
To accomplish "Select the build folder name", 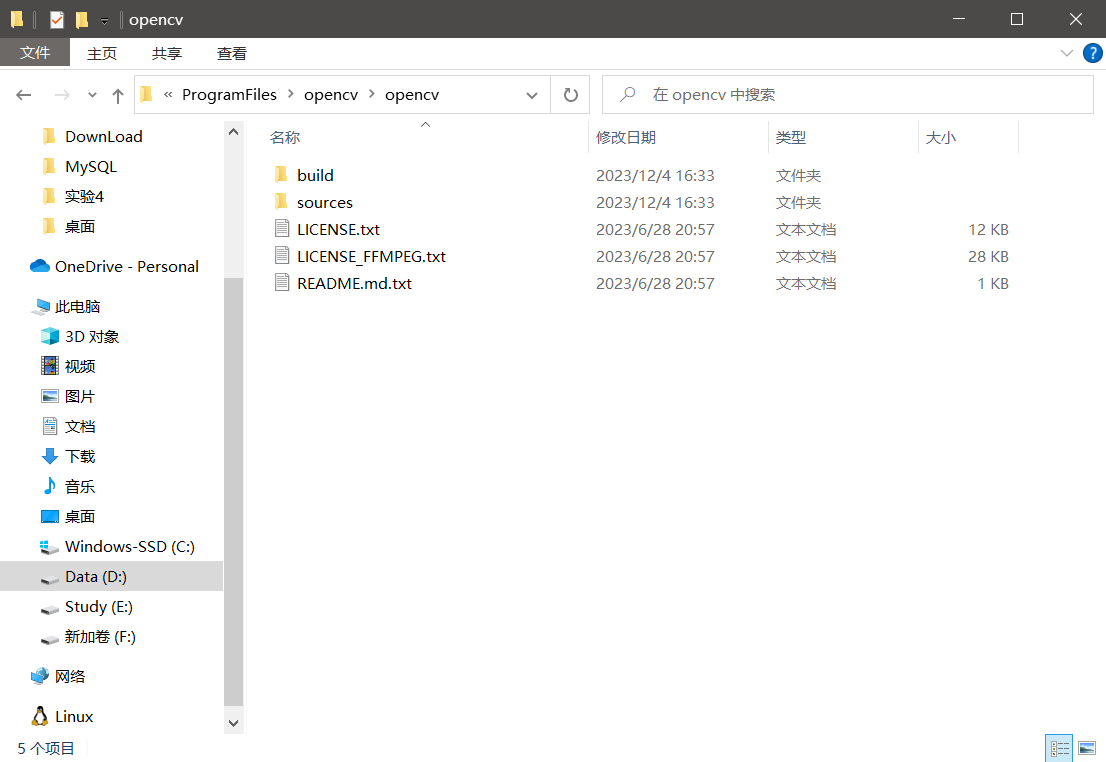I will pyautogui.click(x=315, y=175).
